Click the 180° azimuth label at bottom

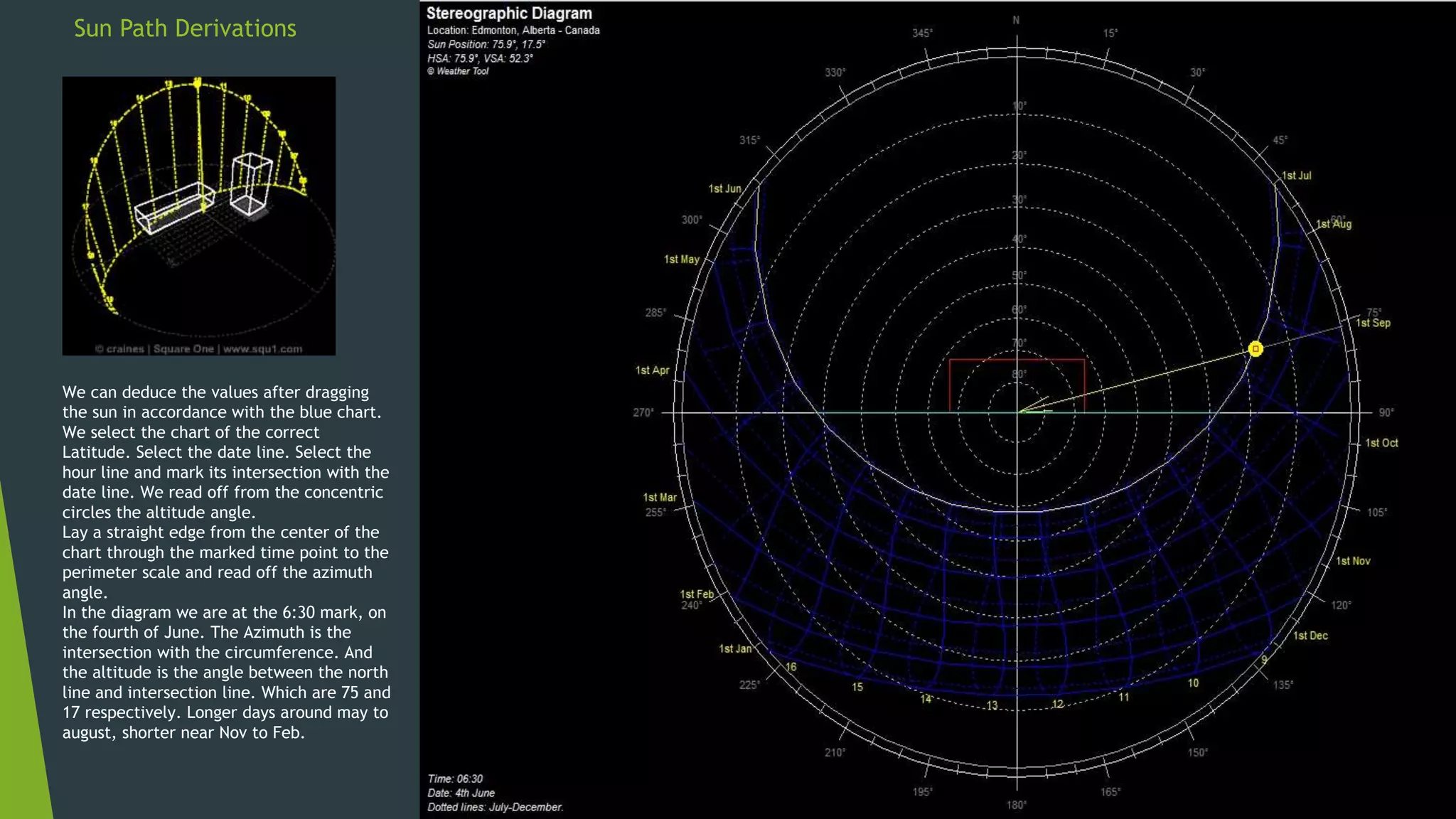tap(1016, 805)
